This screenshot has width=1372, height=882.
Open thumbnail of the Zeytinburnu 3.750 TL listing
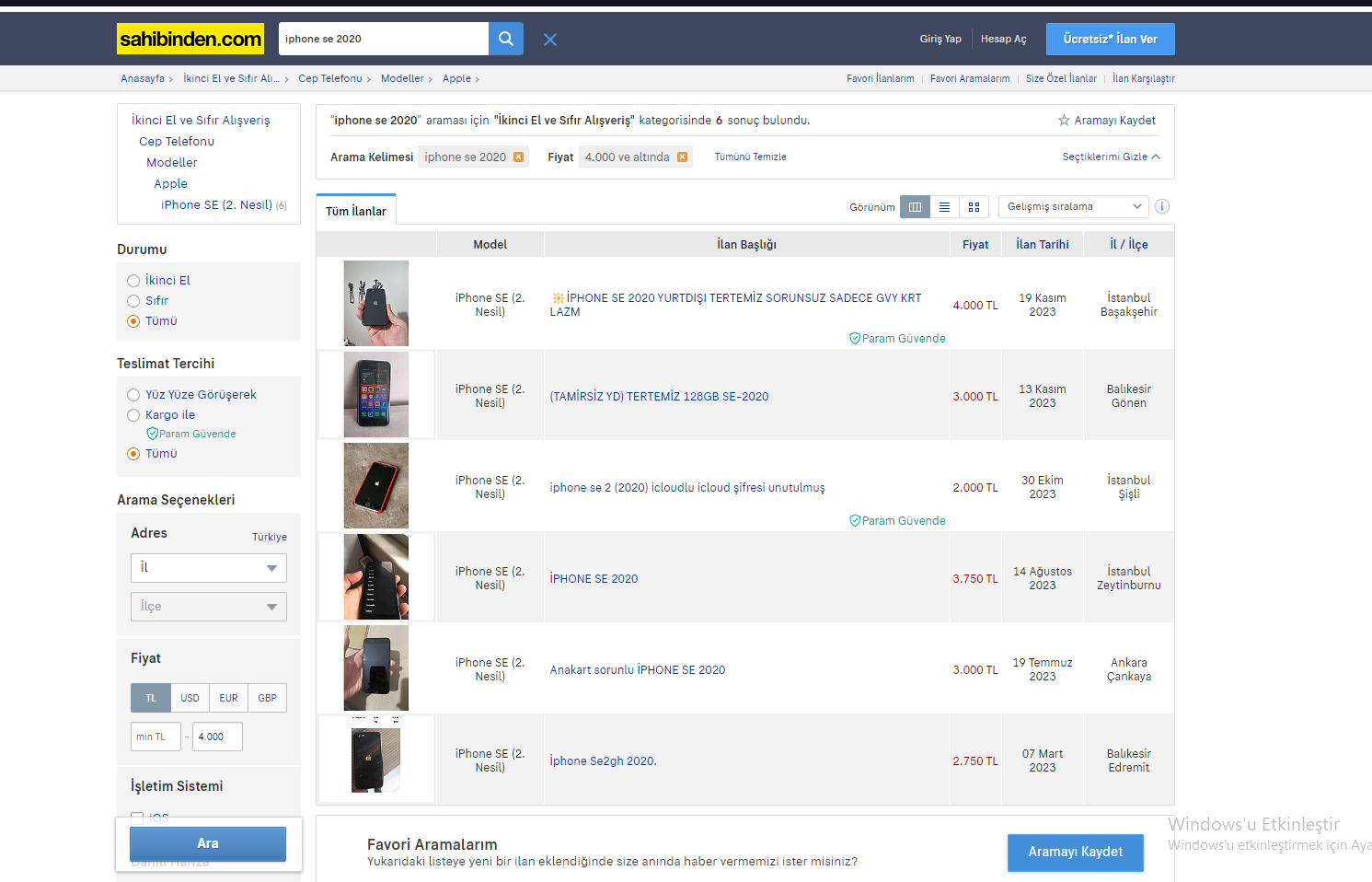(x=376, y=576)
